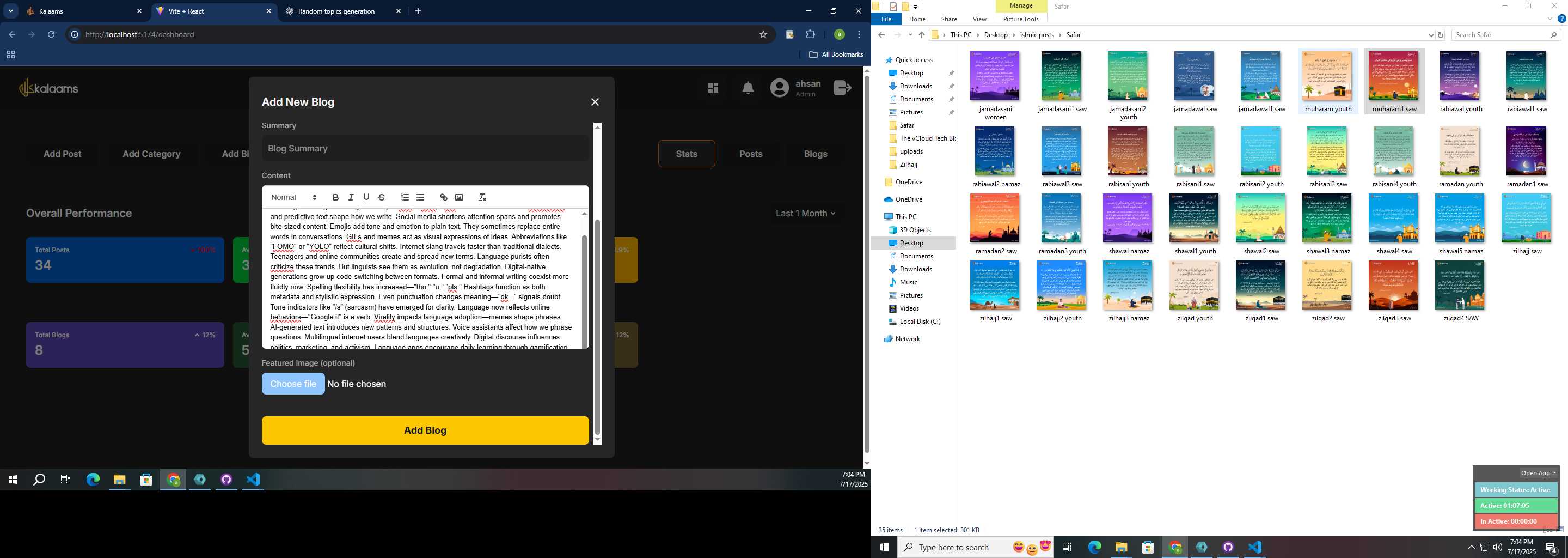Open Explorer help question mark icon
The image size is (1568, 558).
1561,19
